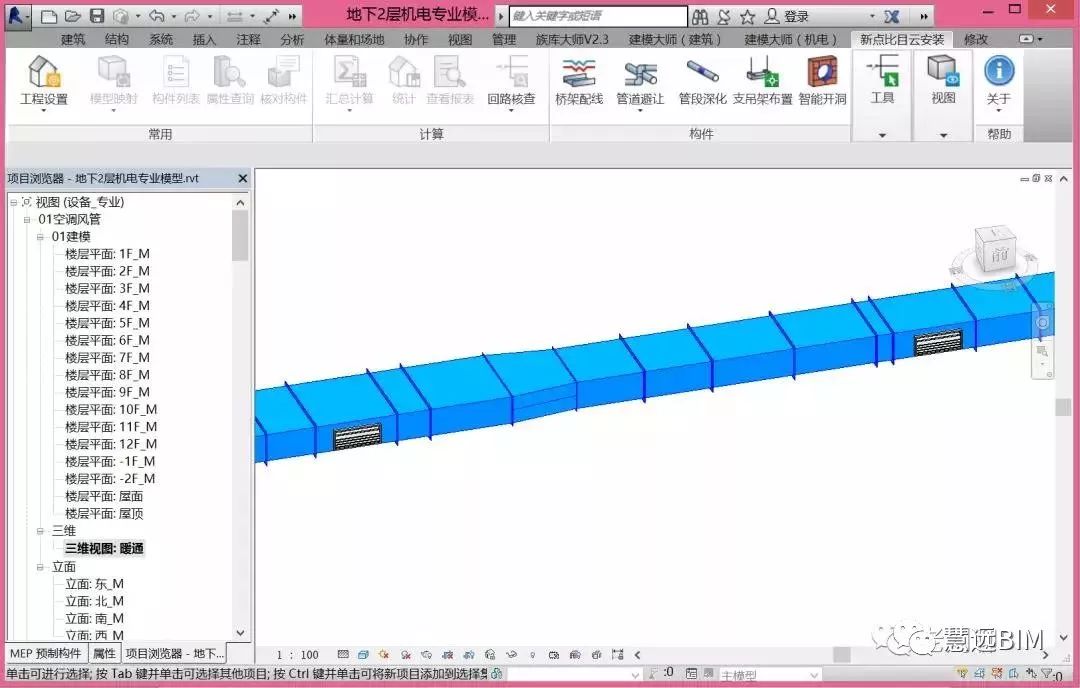The height and width of the screenshot is (688, 1080).
Task: Switch to the 修改 ribbon tab
Action: [975, 40]
